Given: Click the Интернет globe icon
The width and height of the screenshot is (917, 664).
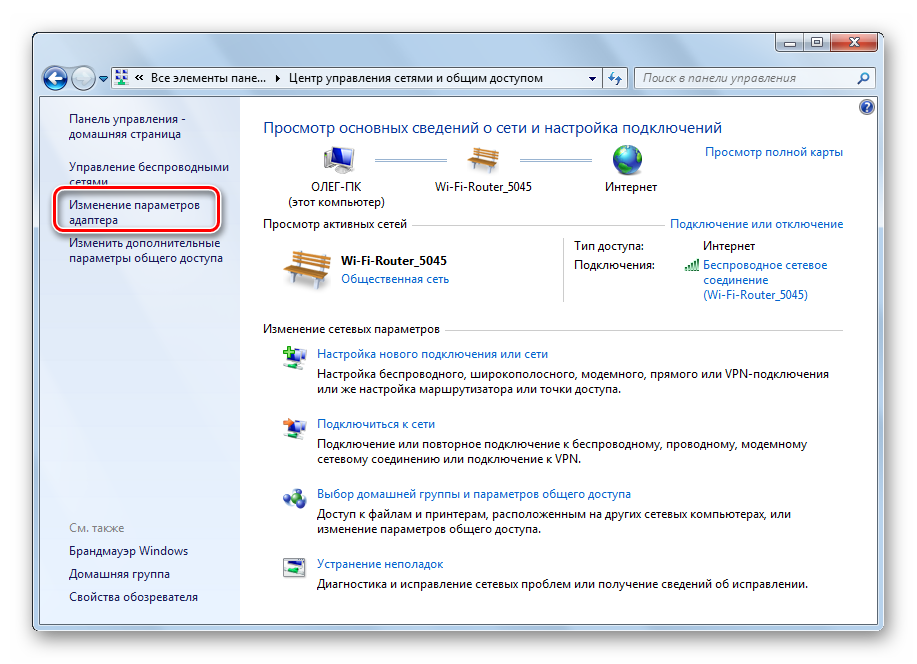Looking at the screenshot, I should click(x=627, y=160).
